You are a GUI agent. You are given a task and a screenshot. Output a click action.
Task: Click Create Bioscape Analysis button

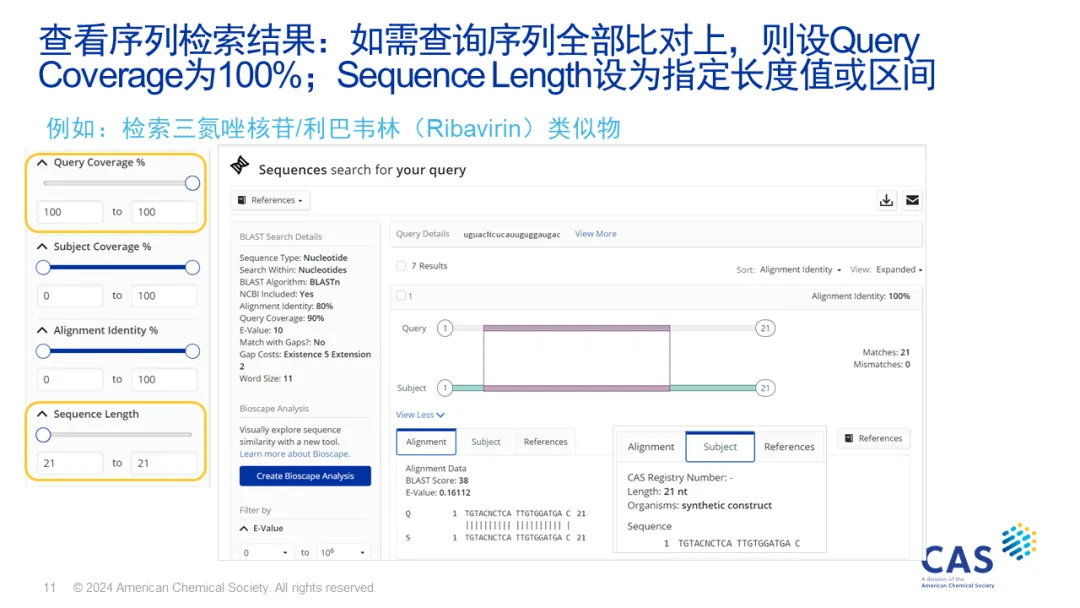coord(305,476)
